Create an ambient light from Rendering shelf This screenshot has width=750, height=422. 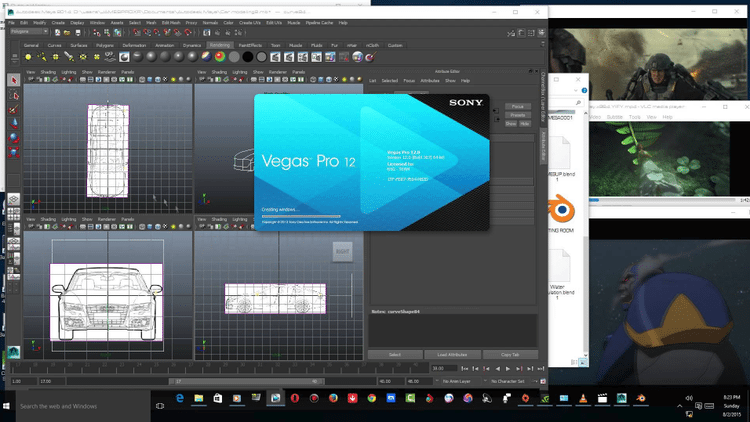pyautogui.click(x=28, y=57)
